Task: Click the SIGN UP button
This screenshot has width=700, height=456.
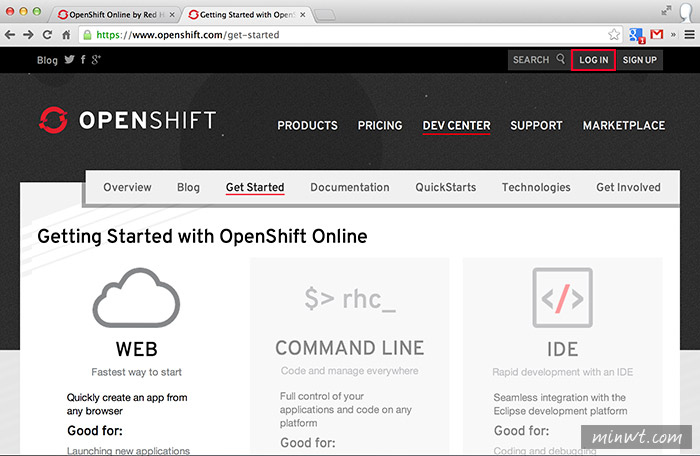Action: pos(640,60)
